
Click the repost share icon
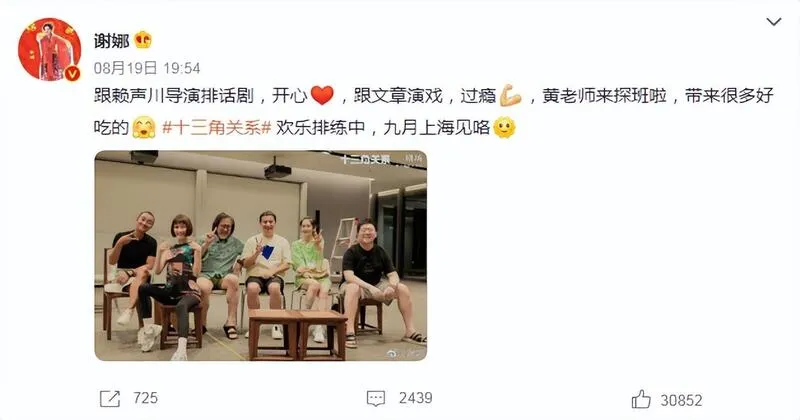(x=110, y=399)
